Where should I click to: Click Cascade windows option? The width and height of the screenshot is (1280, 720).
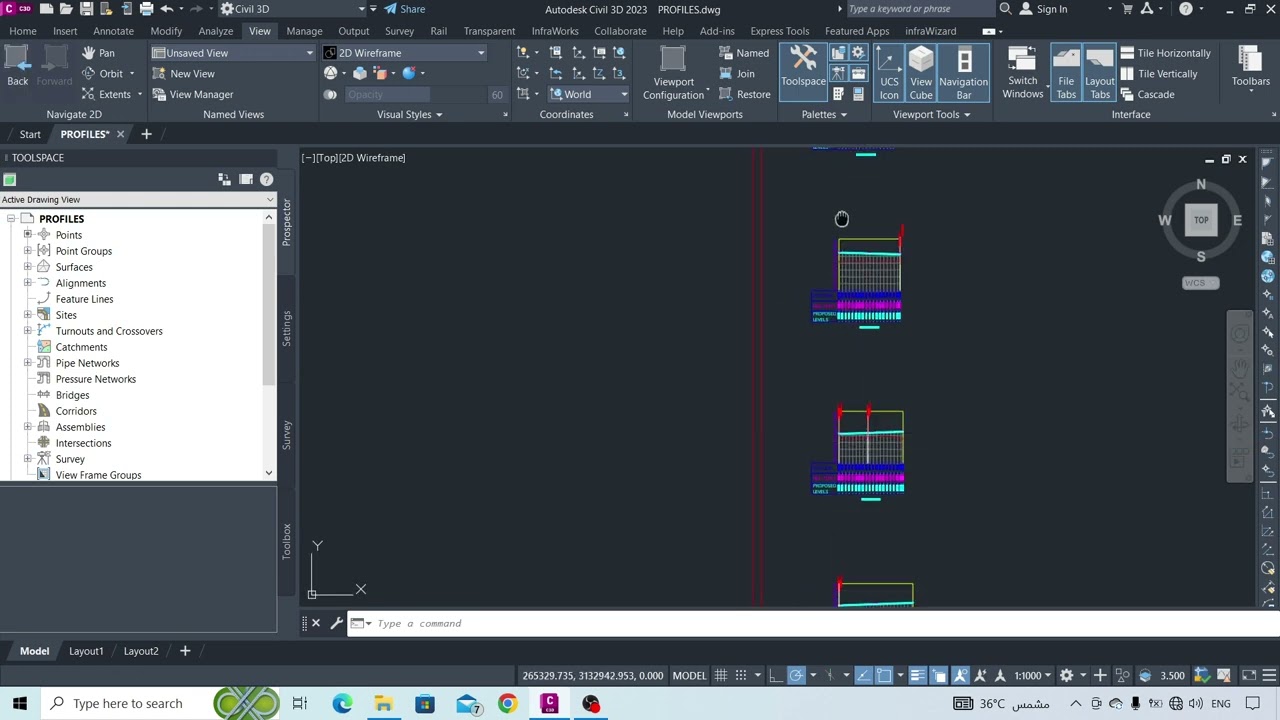(1147, 94)
